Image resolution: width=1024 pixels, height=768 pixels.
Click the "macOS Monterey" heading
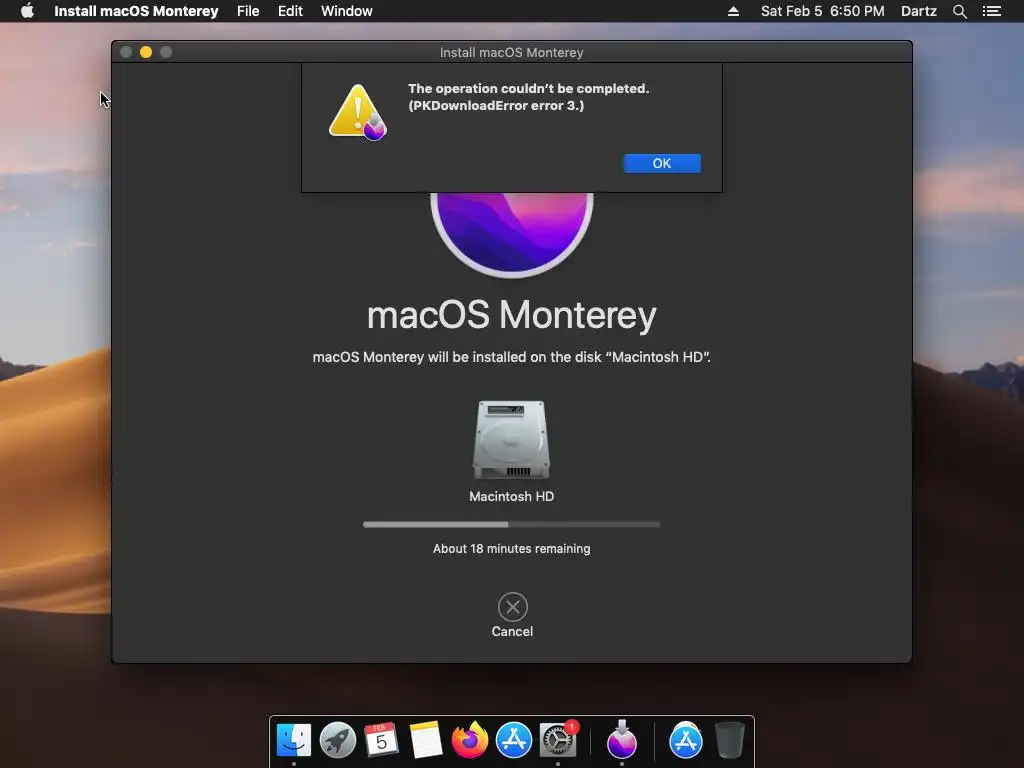511,315
